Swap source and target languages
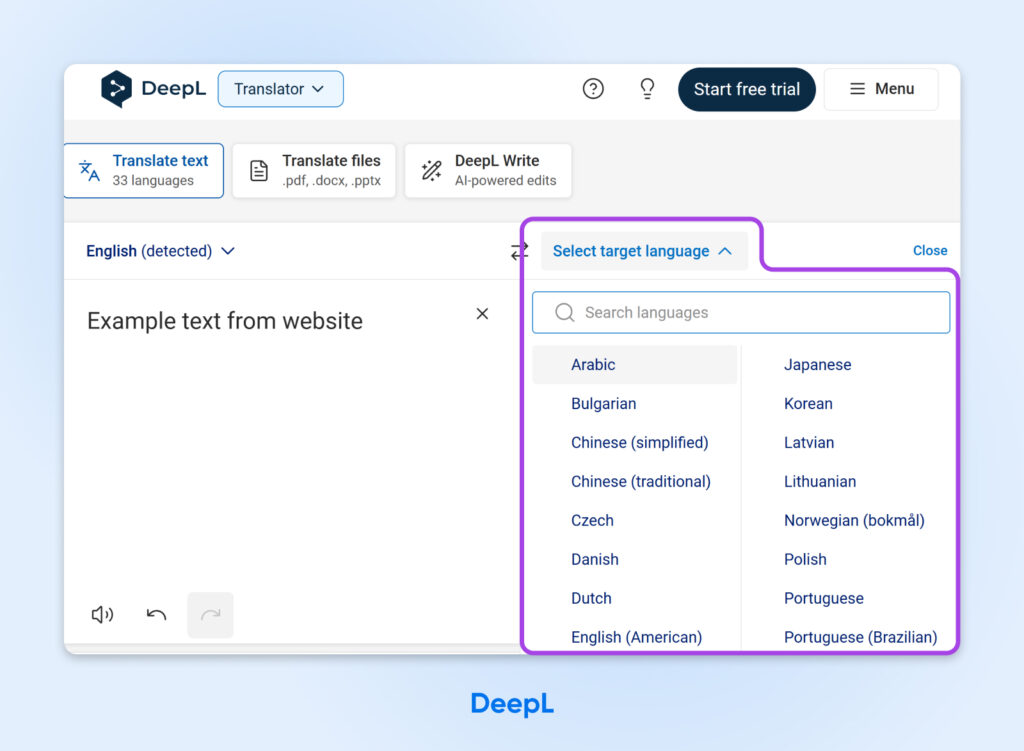The width and height of the screenshot is (1024, 751). click(519, 251)
